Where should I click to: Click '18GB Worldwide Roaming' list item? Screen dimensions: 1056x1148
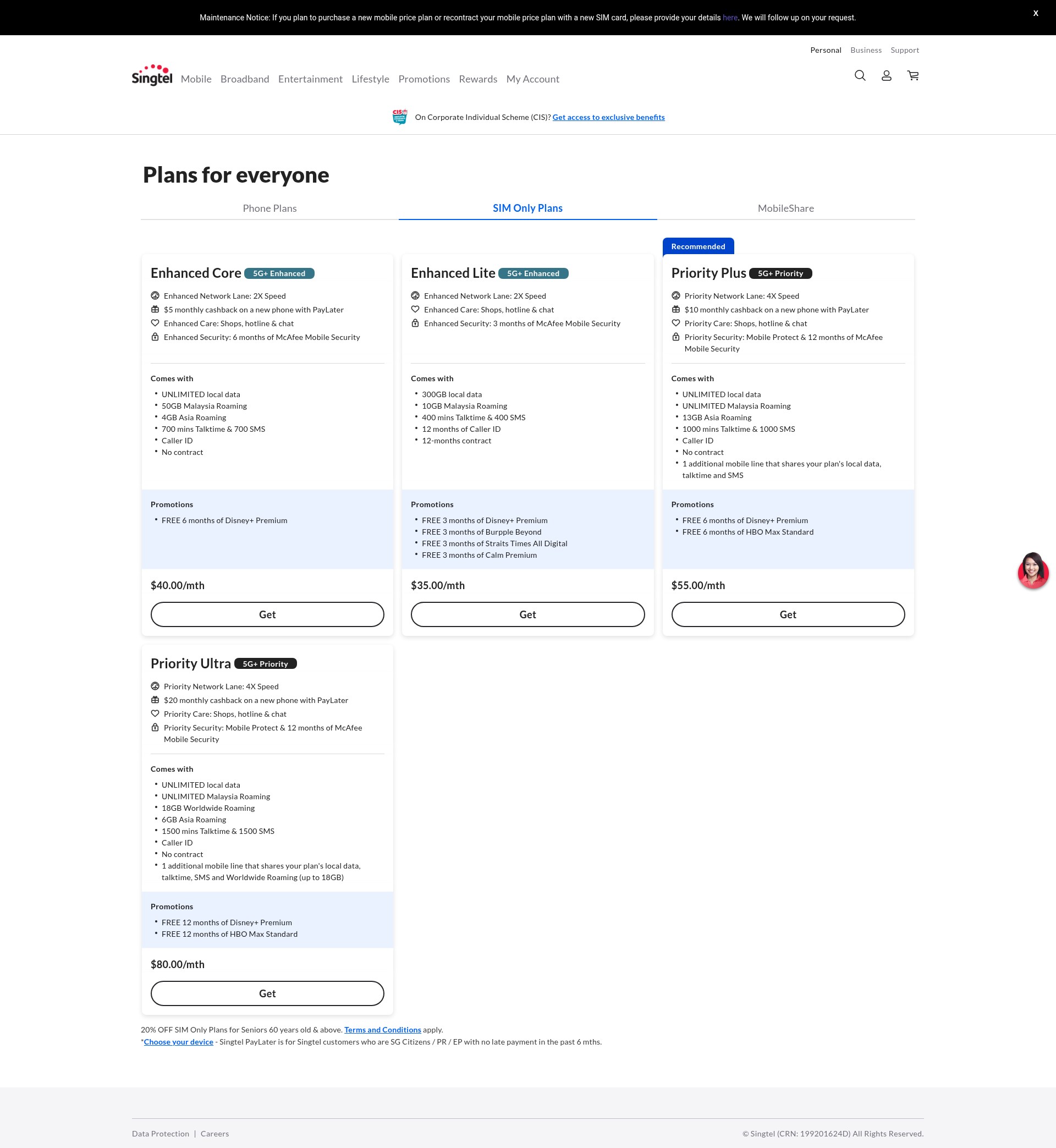(208, 808)
